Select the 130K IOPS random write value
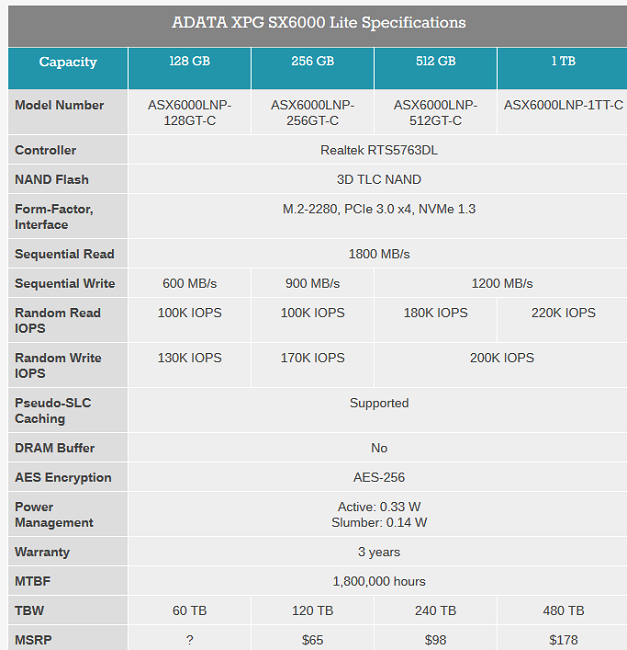Image resolution: width=627 pixels, height=650 pixels. coord(189,358)
